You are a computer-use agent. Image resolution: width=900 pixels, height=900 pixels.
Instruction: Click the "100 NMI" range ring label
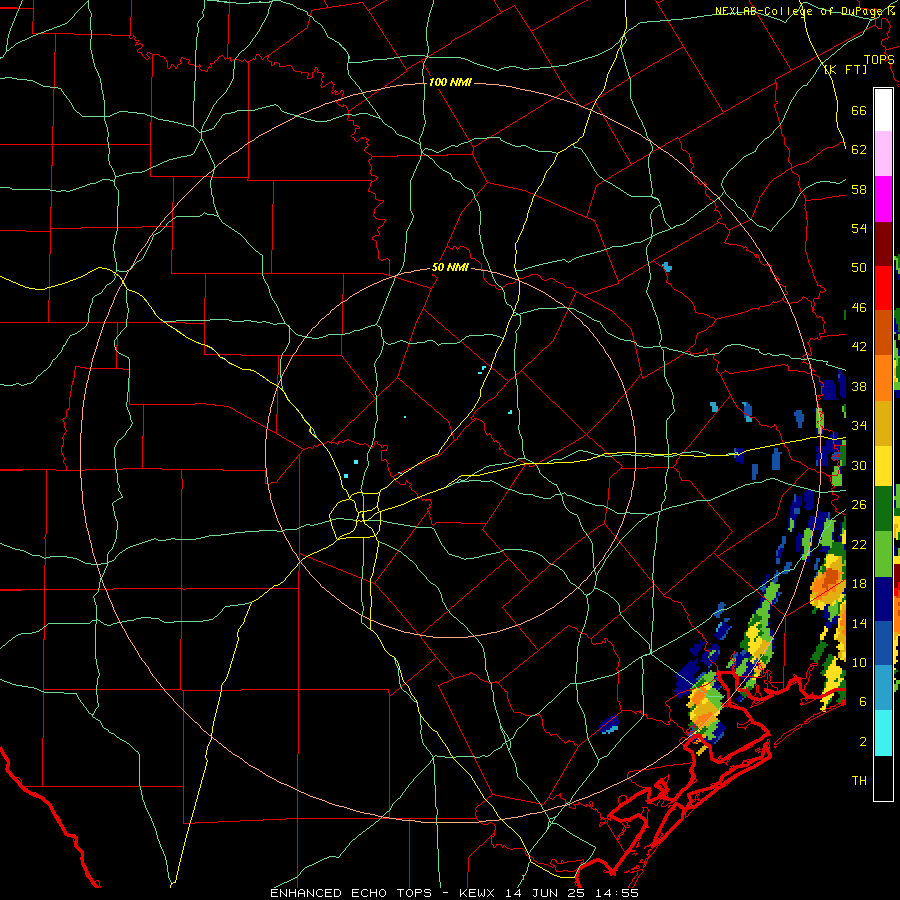point(450,83)
